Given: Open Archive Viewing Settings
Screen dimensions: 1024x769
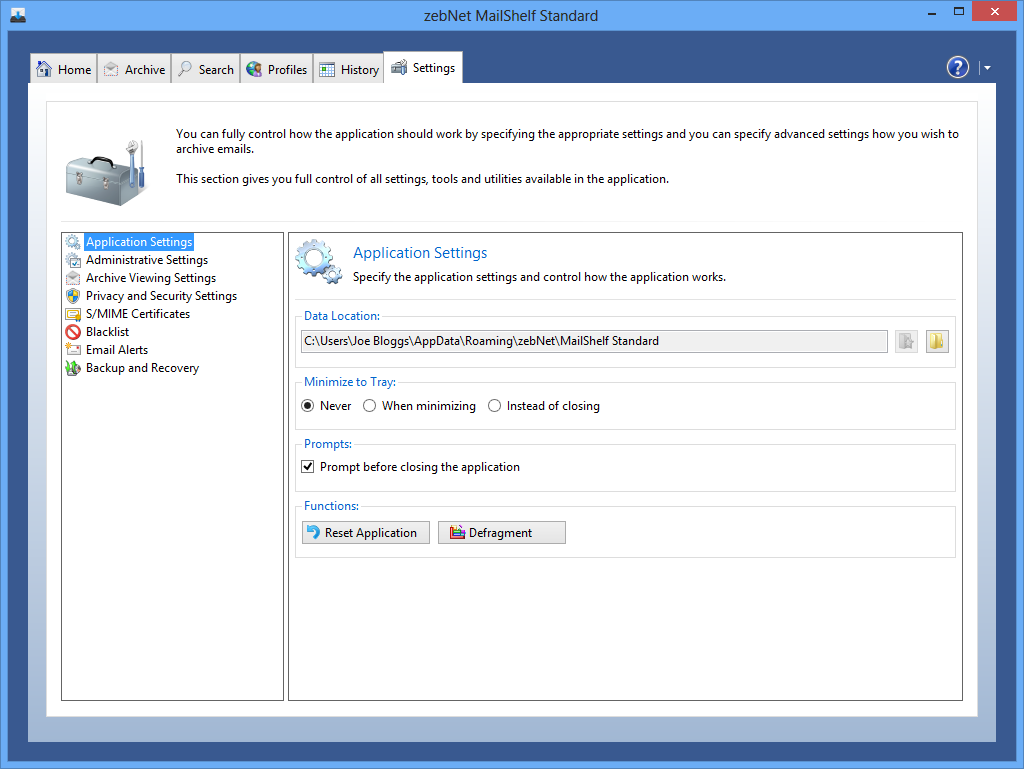Looking at the screenshot, I should pyautogui.click(x=150, y=278).
